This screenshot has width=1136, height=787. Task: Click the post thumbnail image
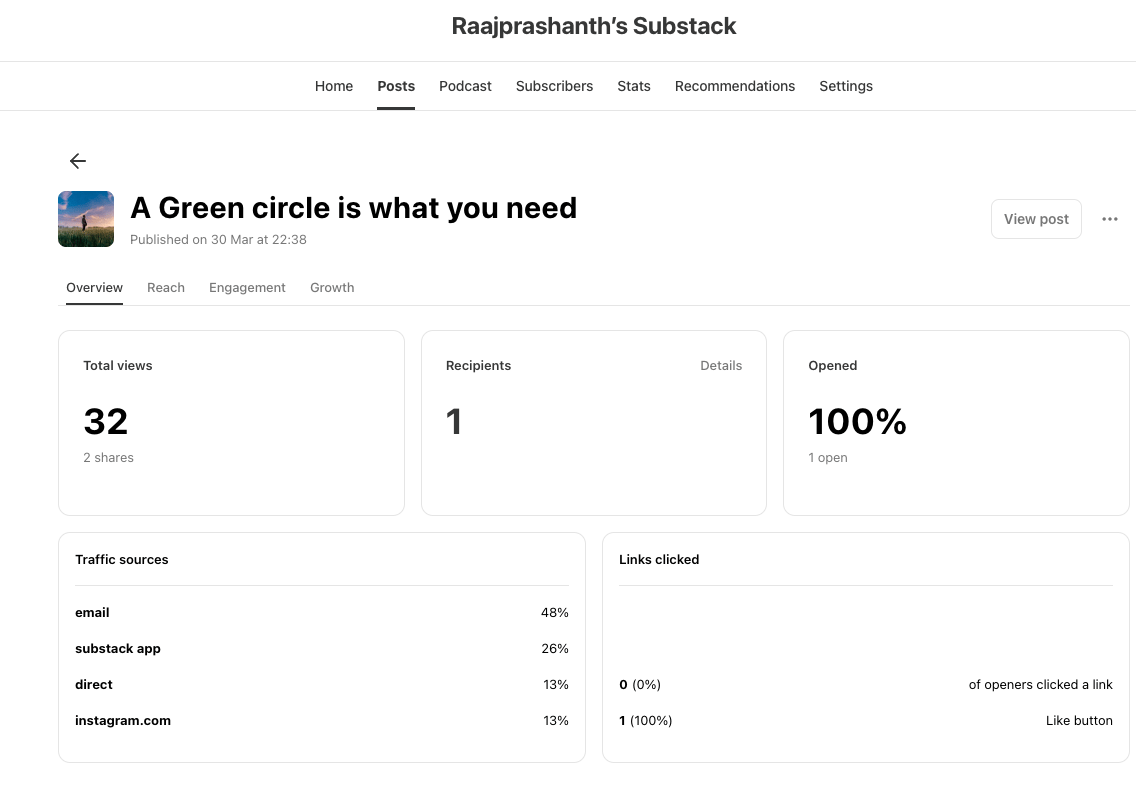point(86,219)
